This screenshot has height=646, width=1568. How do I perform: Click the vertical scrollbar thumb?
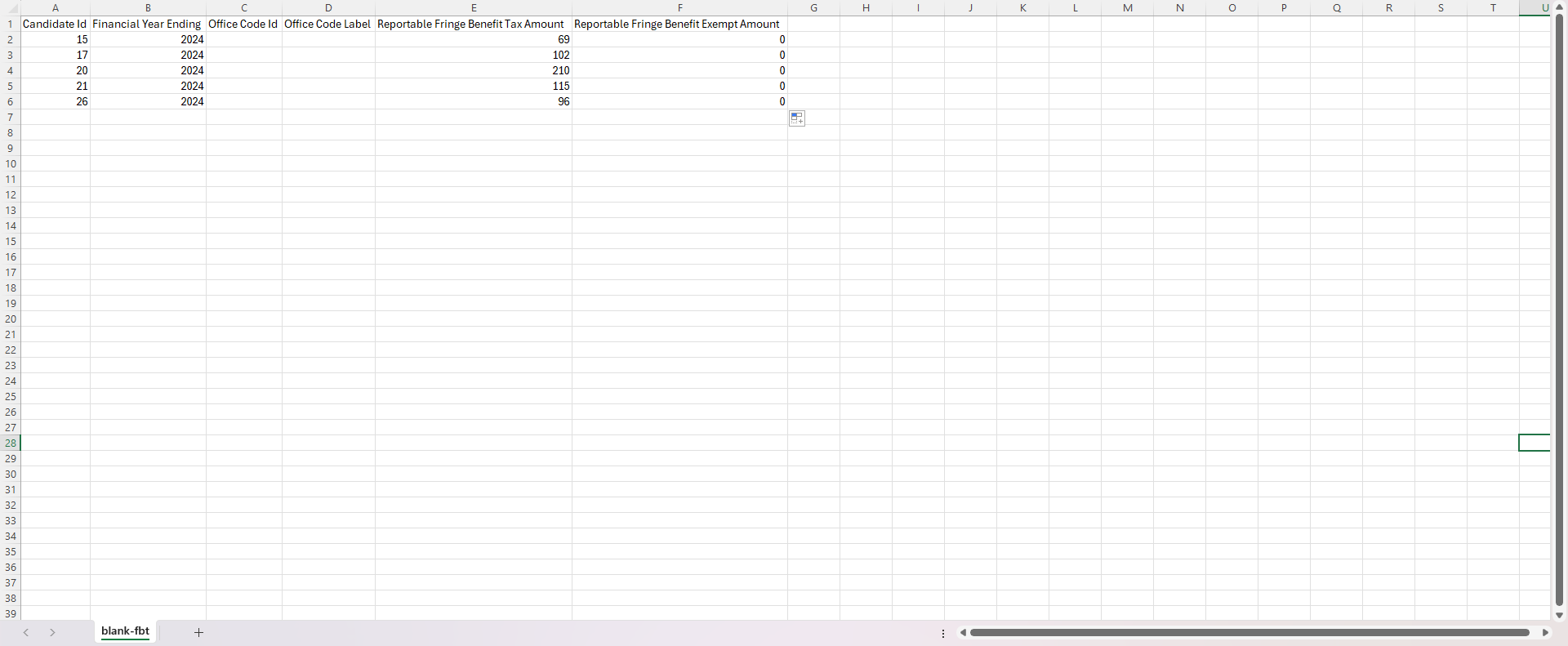tap(1559, 310)
